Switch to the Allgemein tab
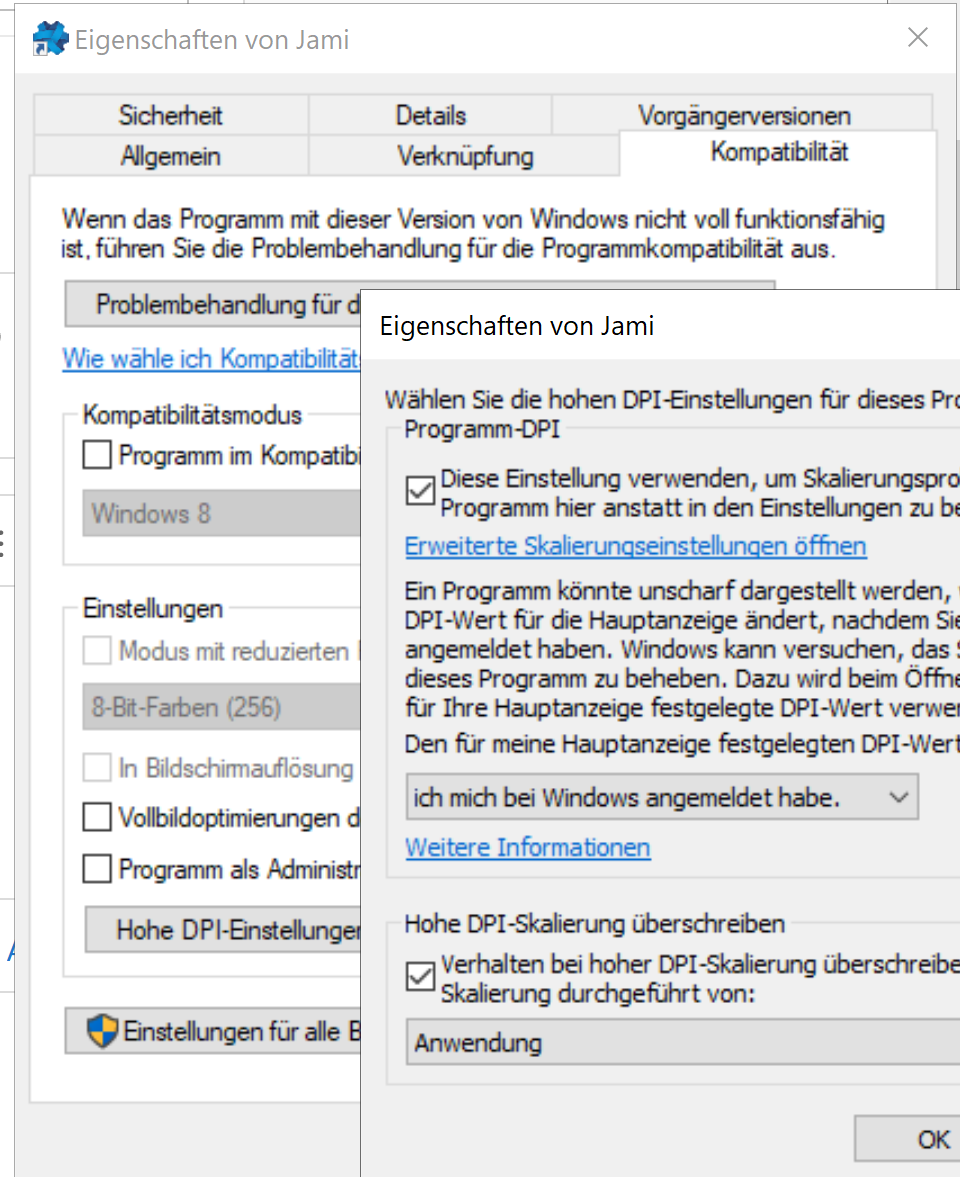This screenshot has width=960, height=1177. click(170, 155)
